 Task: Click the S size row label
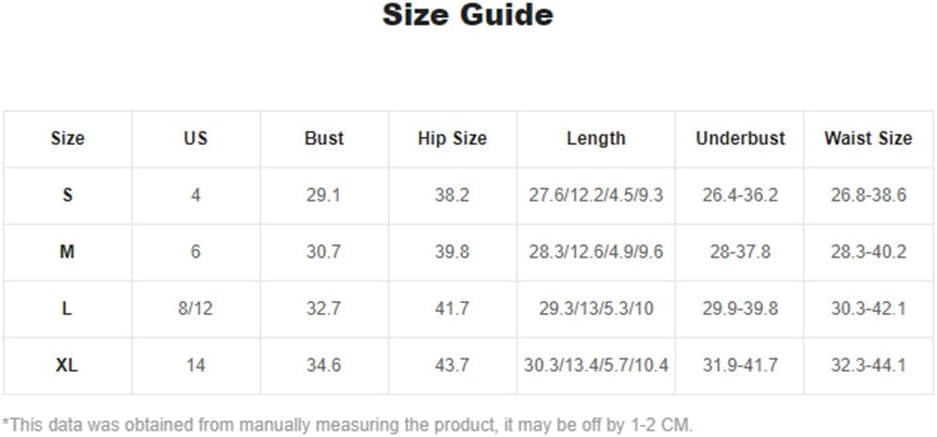pos(68,195)
